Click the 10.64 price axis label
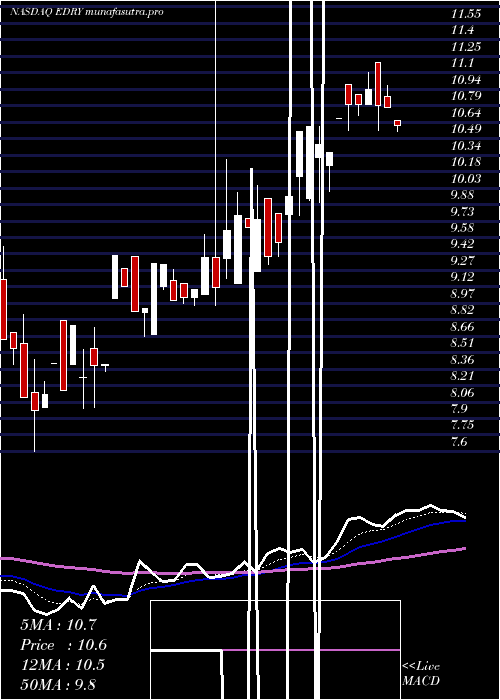 coord(465,113)
